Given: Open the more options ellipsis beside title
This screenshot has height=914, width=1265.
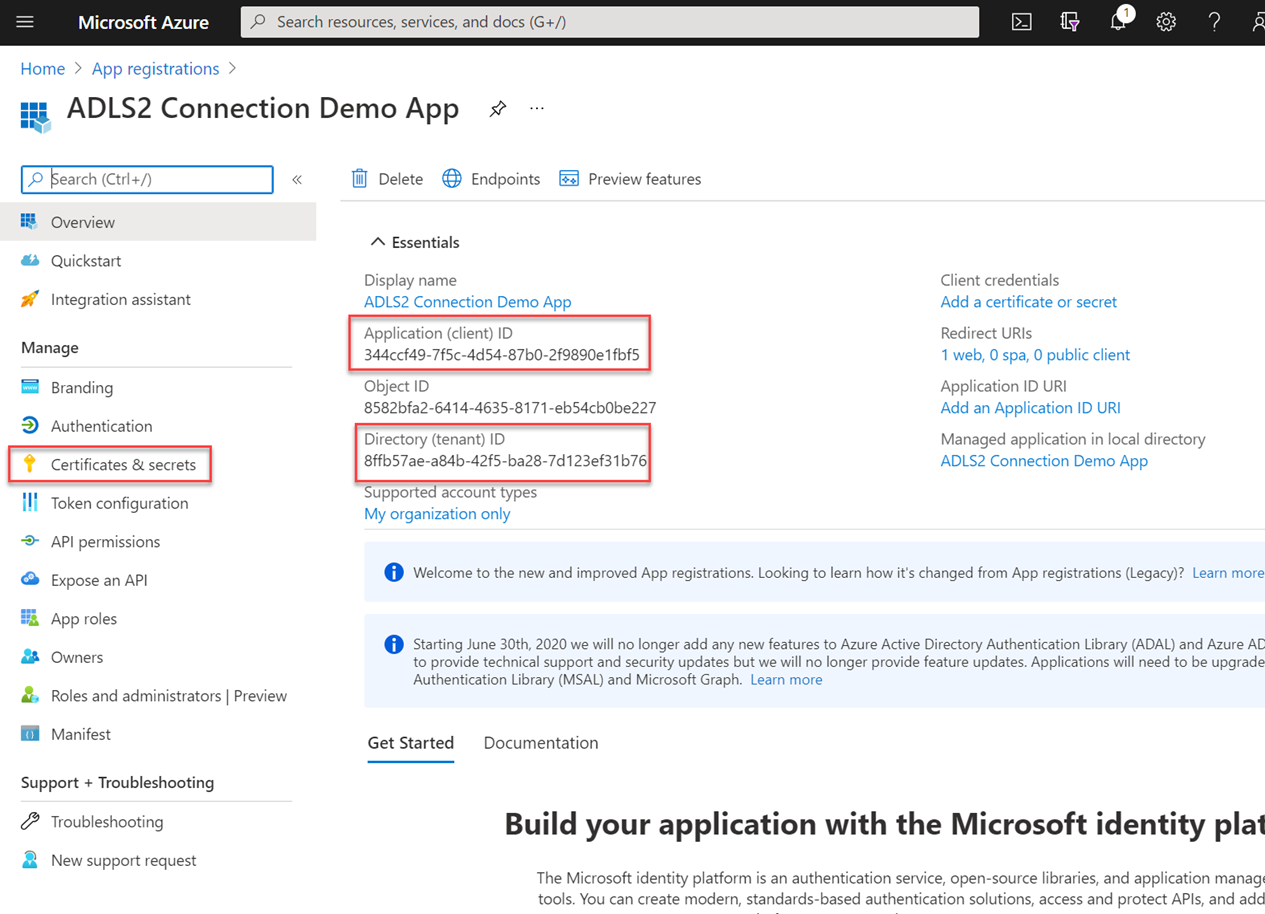Looking at the screenshot, I should [x=537, y=108].
